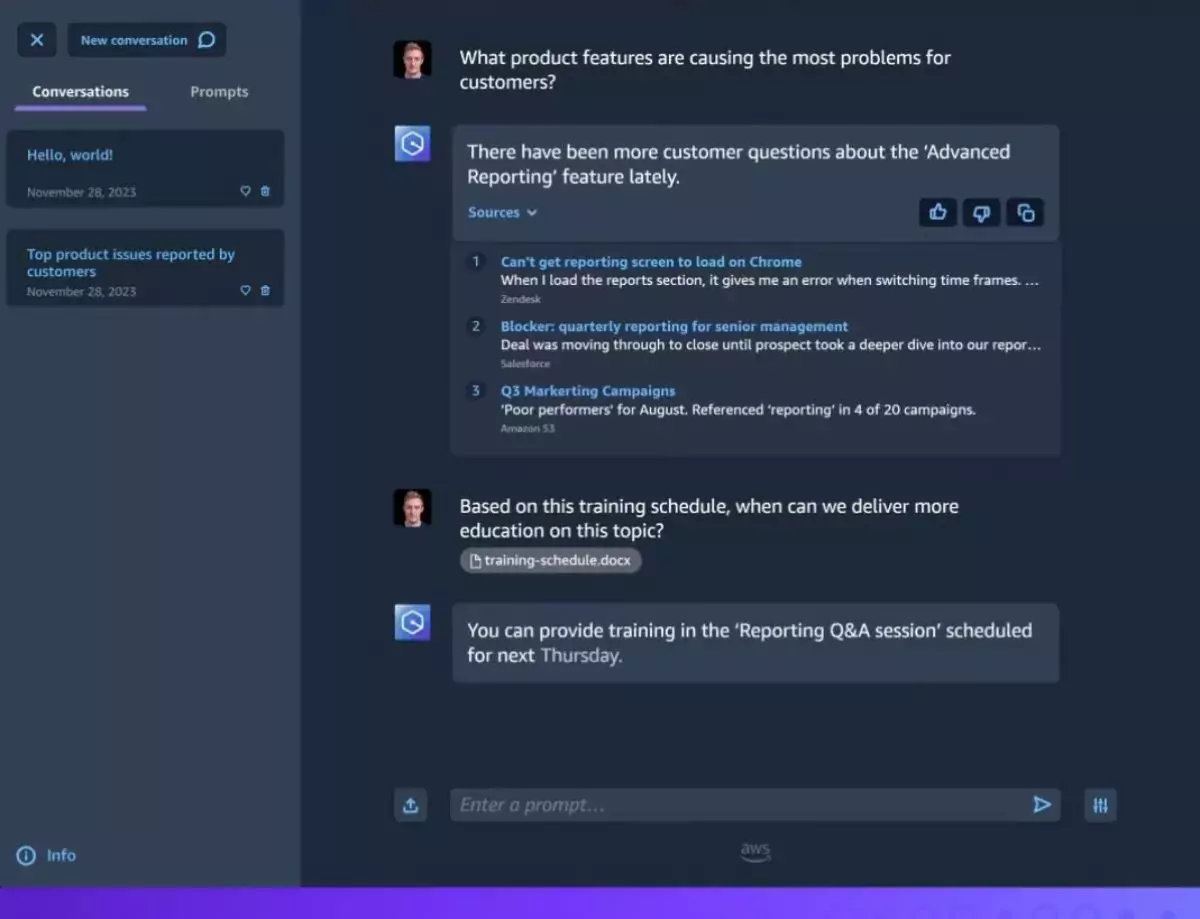Click the assistant avatar beside 'Reporting Q&A session' reply

(412, 622)
